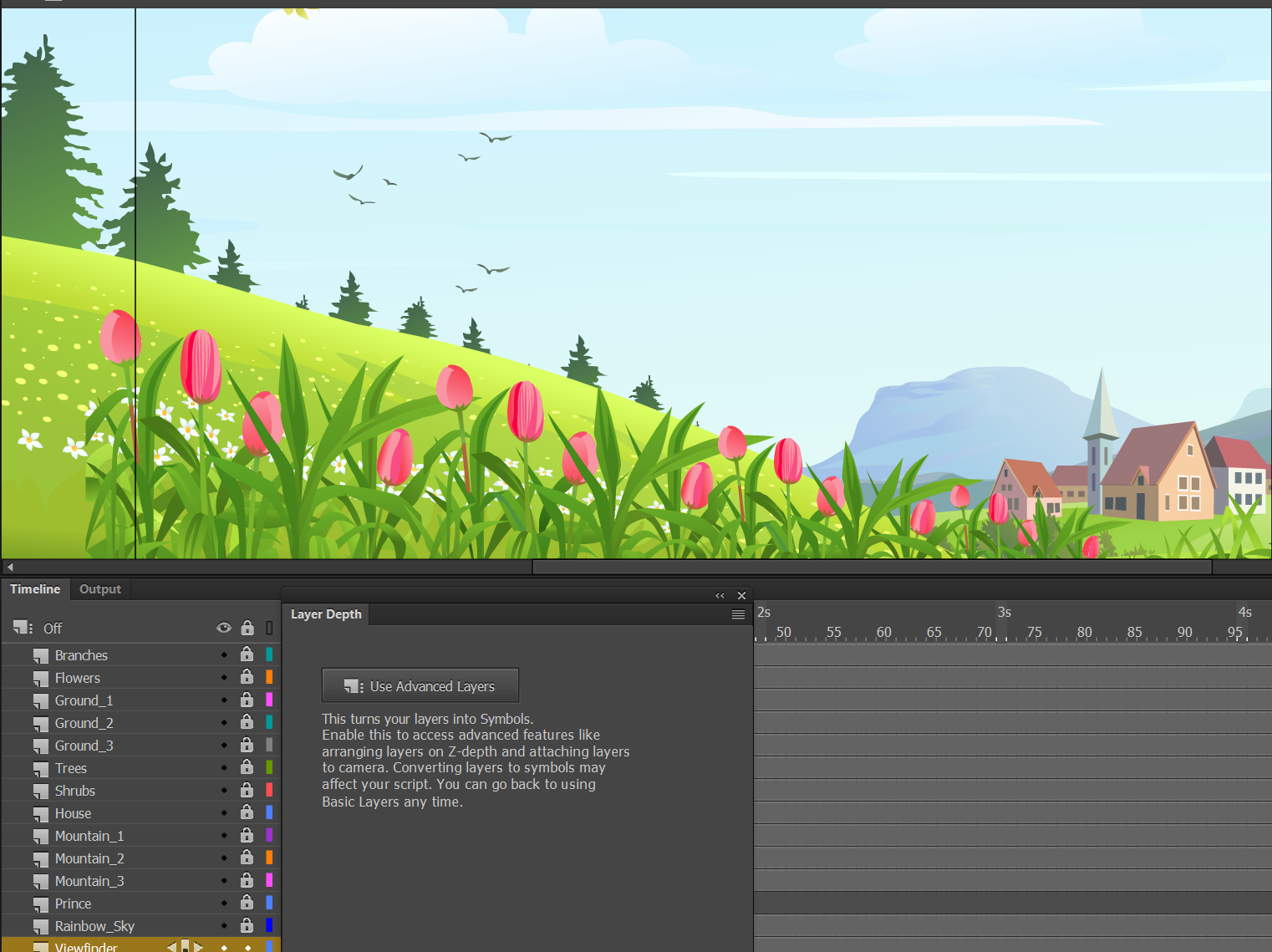Image resolution: width=1272 pixels, height=952 pixels.
Task: Toggle visibility of the Flowers layer
Action: (x=223, y=677)
